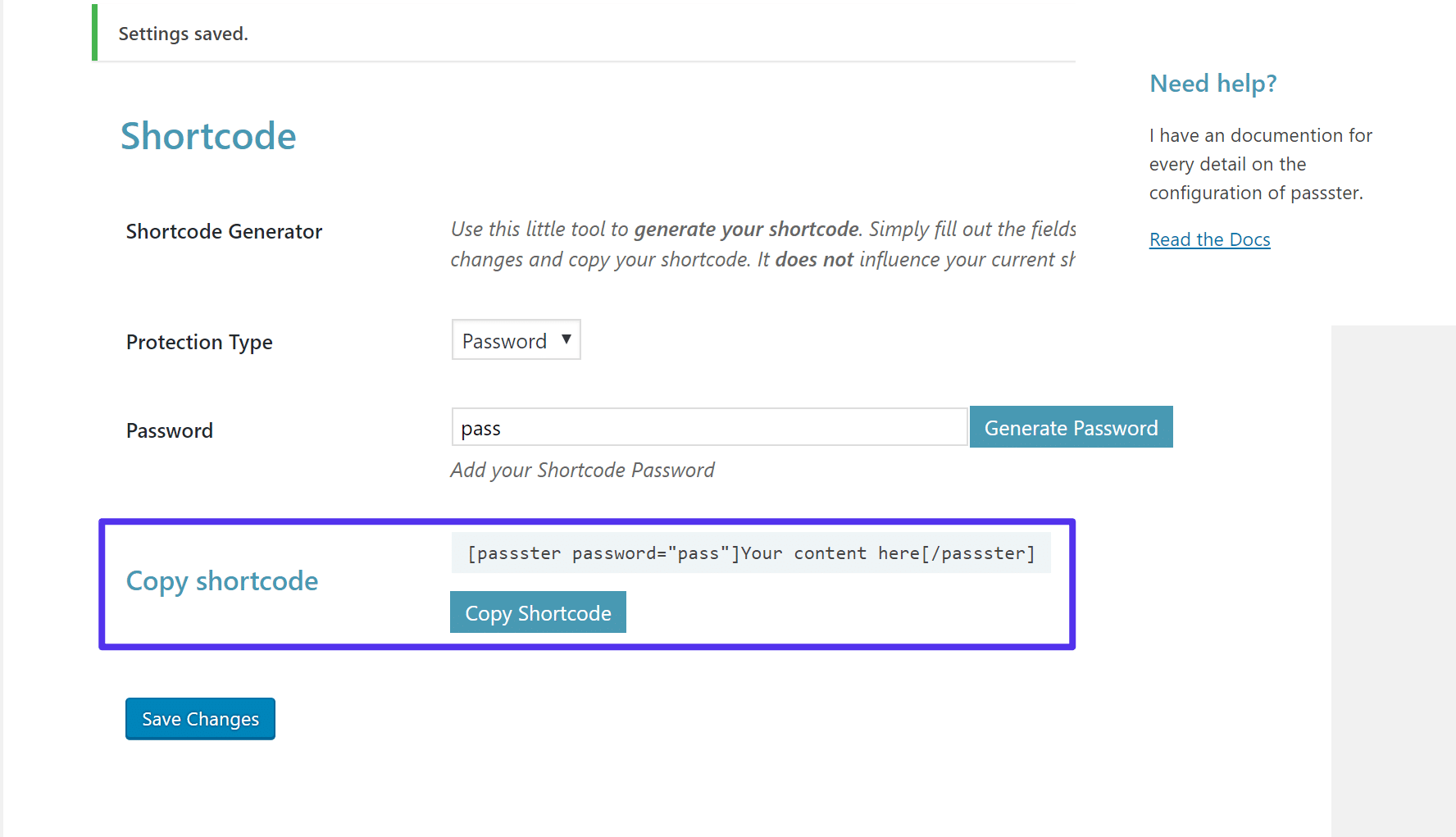Viewport: 1456px width, 837px height.
Task: Save changes with the Save Changes button
Action: pyautogui.click(x=199, y=718)
